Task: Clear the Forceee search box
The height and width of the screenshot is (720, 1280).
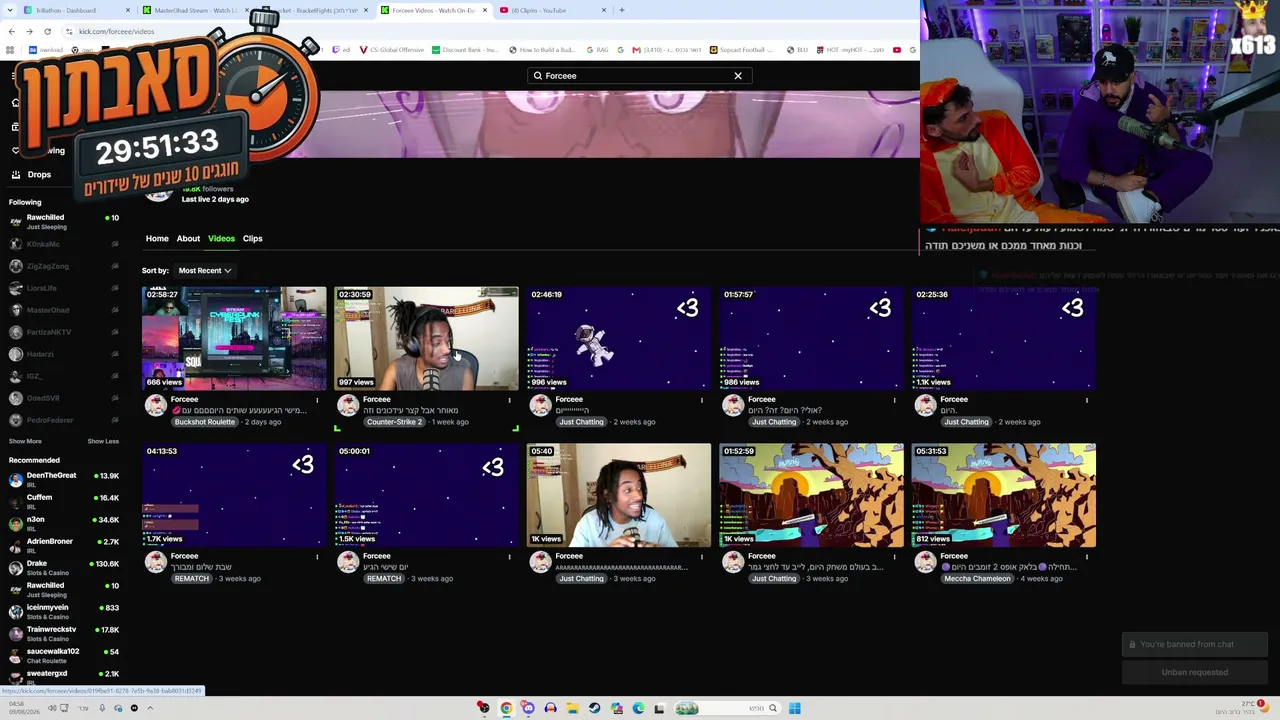Action: [x=738, y=76]
